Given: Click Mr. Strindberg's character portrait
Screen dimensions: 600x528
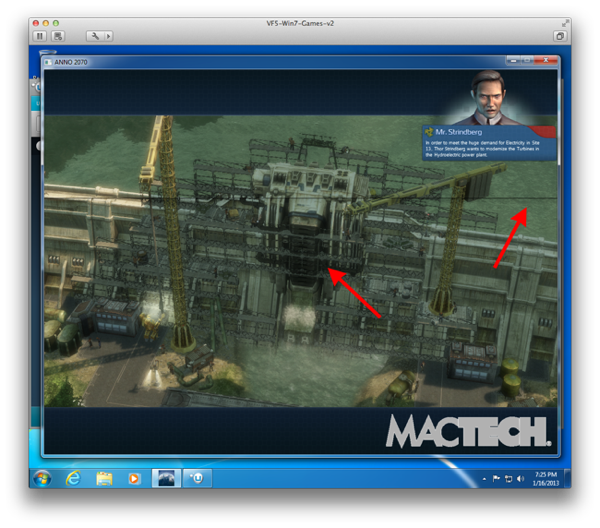Looking at the screenshot, I should tap(490, 101).
